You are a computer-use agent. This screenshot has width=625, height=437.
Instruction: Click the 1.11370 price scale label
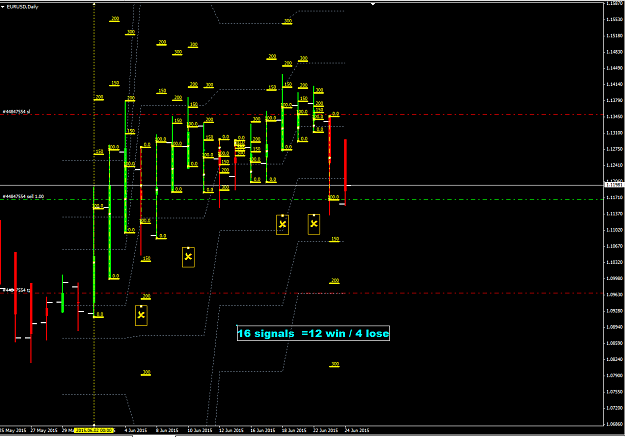coord(614,214)
